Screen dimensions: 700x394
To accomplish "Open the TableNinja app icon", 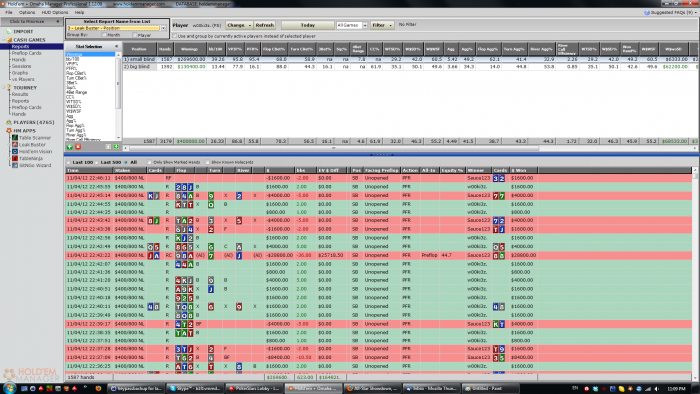I will point(15,158).
